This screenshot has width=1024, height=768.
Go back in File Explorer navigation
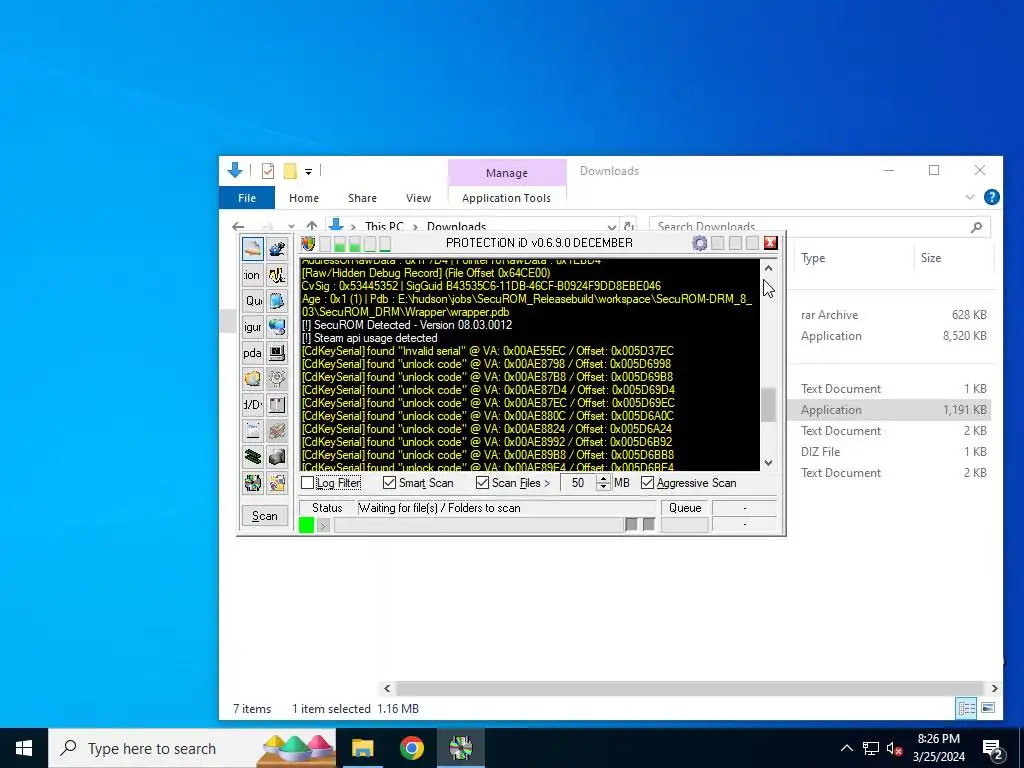(238, 227)
